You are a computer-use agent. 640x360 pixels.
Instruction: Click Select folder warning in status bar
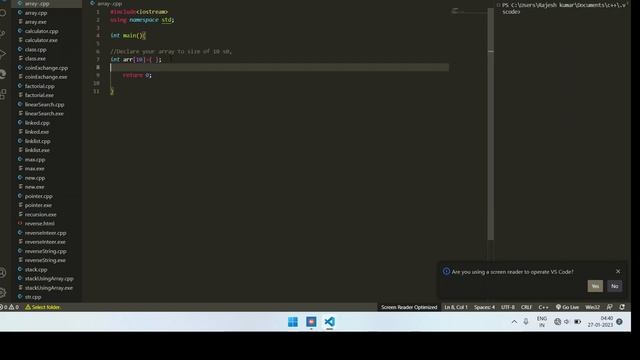(42, 307)
